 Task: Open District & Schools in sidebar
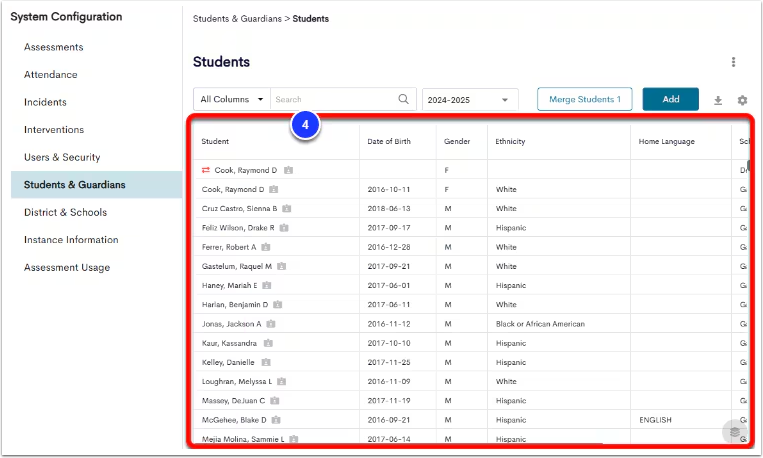coord(65,212)
